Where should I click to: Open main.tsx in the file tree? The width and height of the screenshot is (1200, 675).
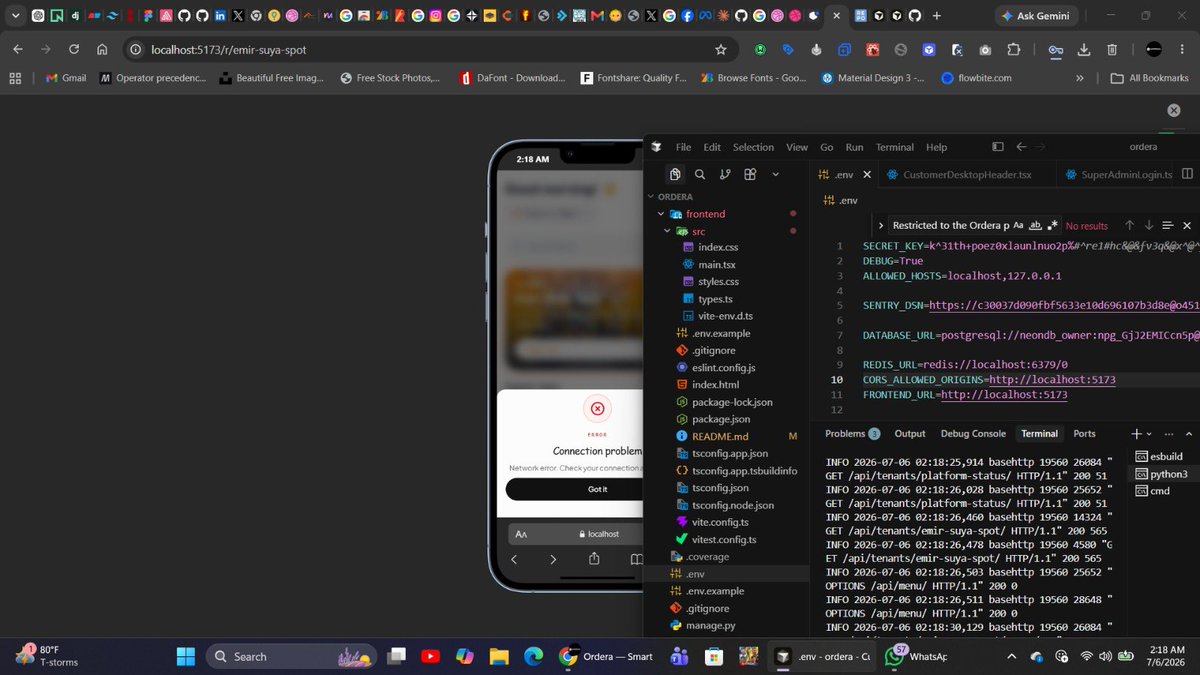click(716, 264)
